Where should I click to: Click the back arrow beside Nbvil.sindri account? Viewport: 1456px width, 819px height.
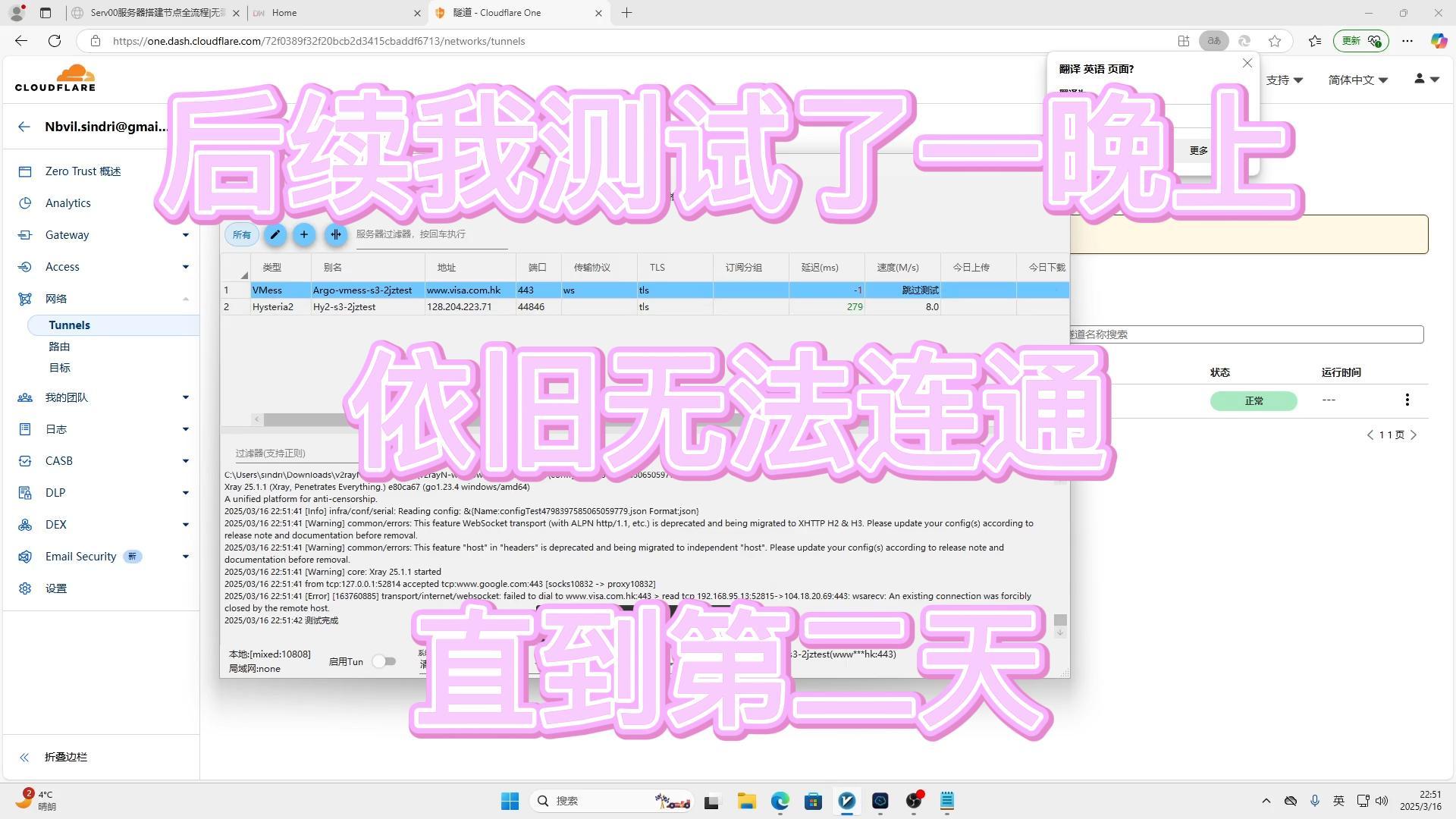pos(24,127)
